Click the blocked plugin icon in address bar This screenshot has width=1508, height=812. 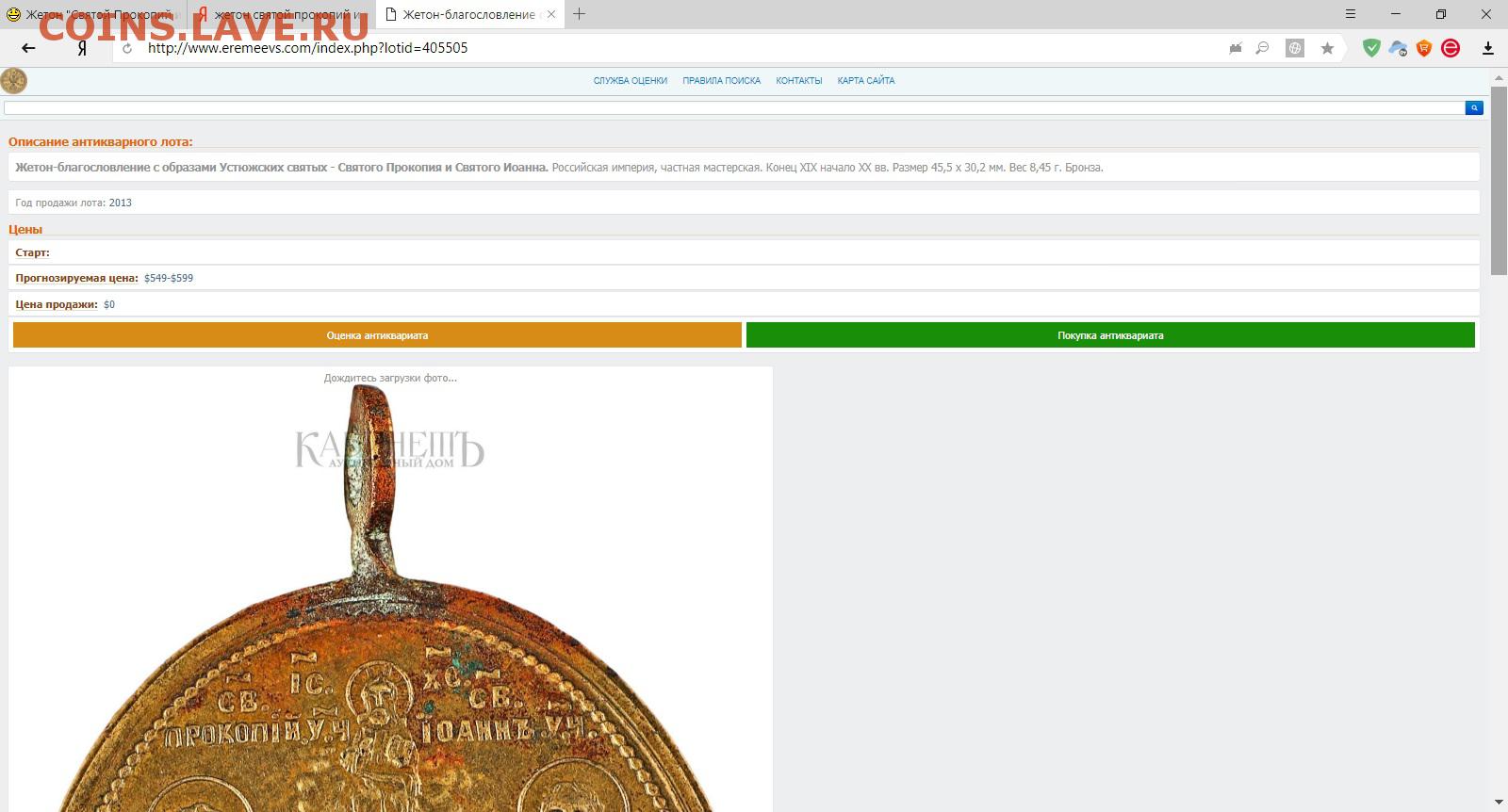[x=1236, y=48]
